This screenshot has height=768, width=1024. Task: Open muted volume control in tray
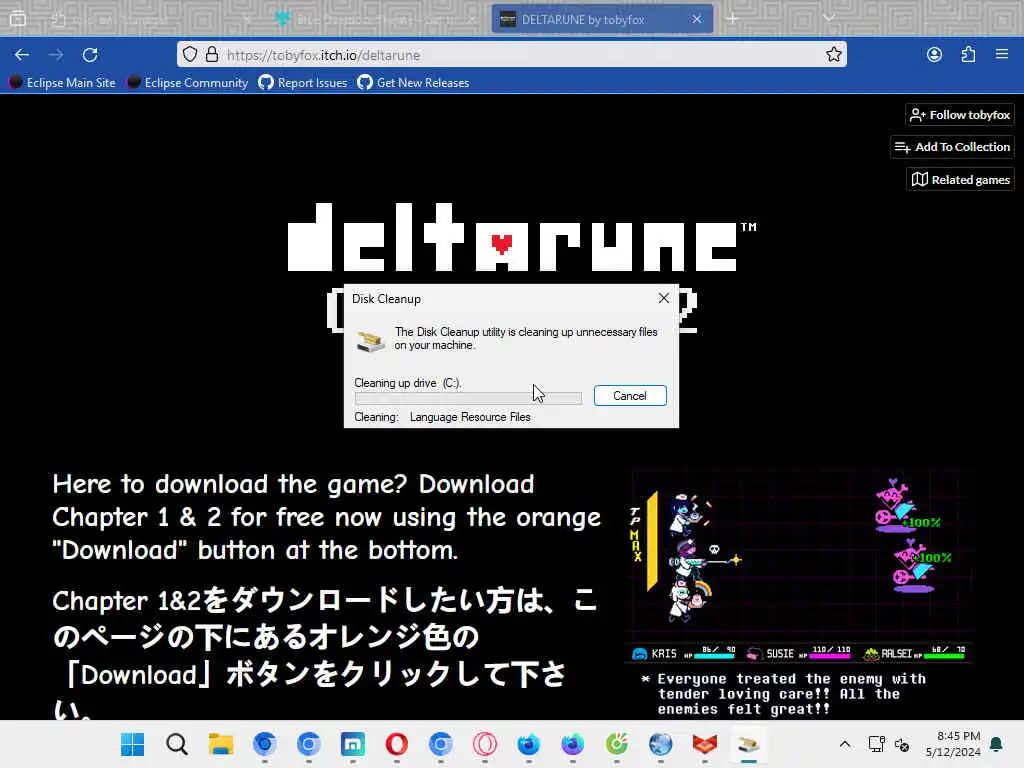point(902,744)
